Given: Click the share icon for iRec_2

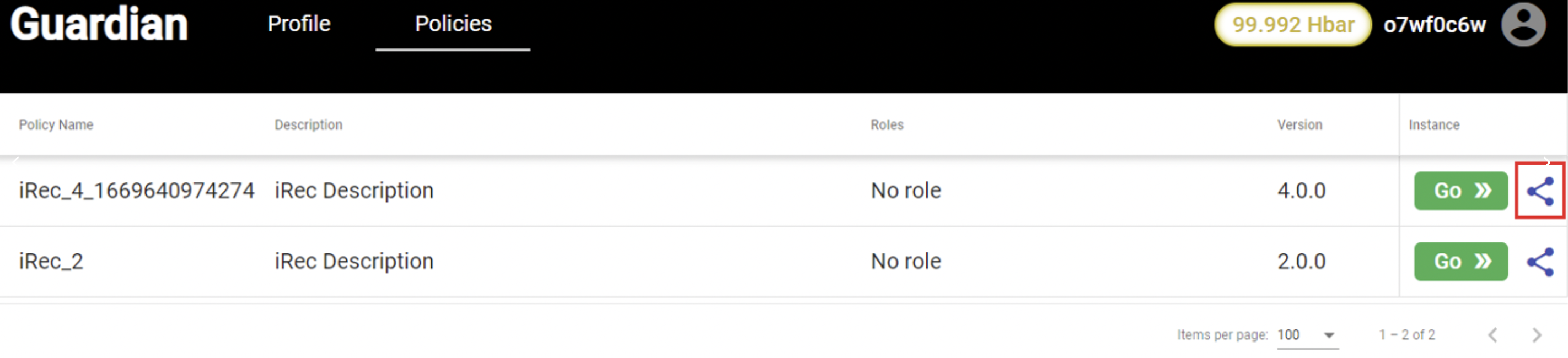Looking at the screenshot, I should click(1539, 262).
